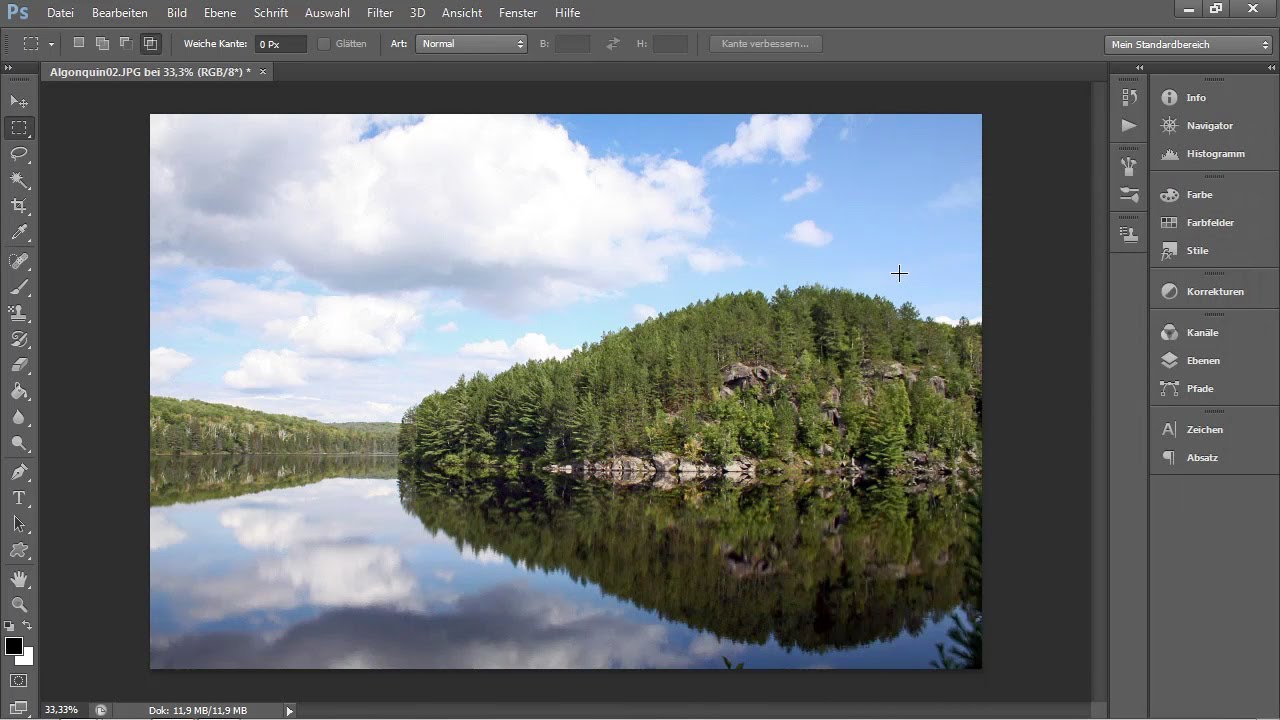Select the Eyedropper tool
Viewport: 1280px width, 720px height.
tap(19, 233)
